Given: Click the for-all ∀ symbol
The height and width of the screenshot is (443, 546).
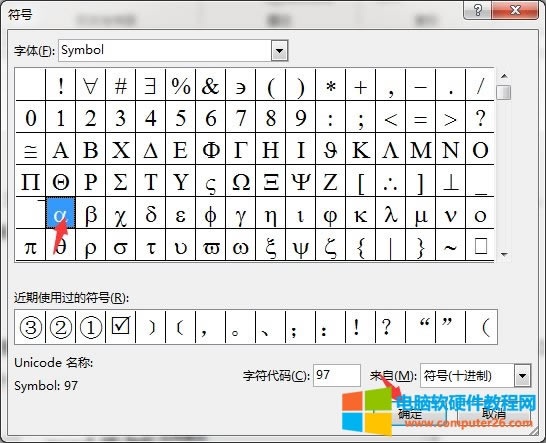Looking at the screenshot, I should coord(91,85).
